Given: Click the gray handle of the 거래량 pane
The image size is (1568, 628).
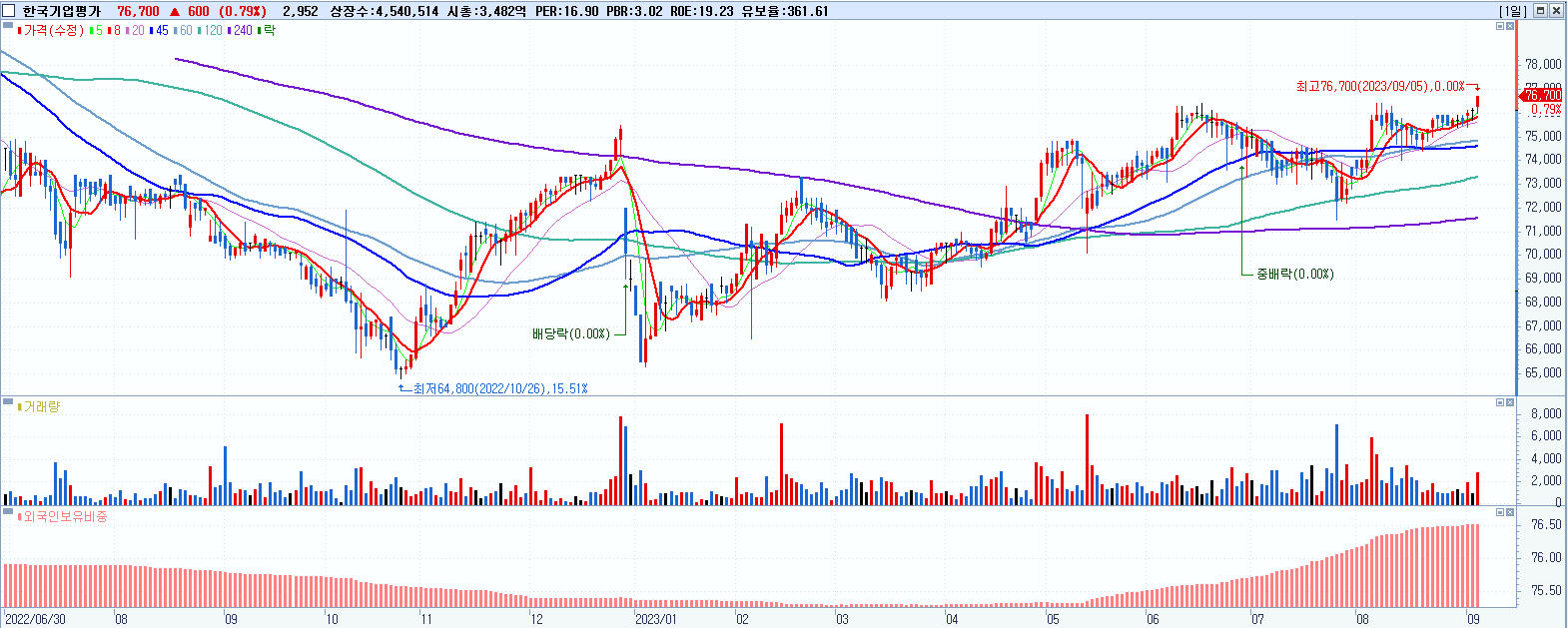Looking at the screenshot, I should (x=8, y=402).
